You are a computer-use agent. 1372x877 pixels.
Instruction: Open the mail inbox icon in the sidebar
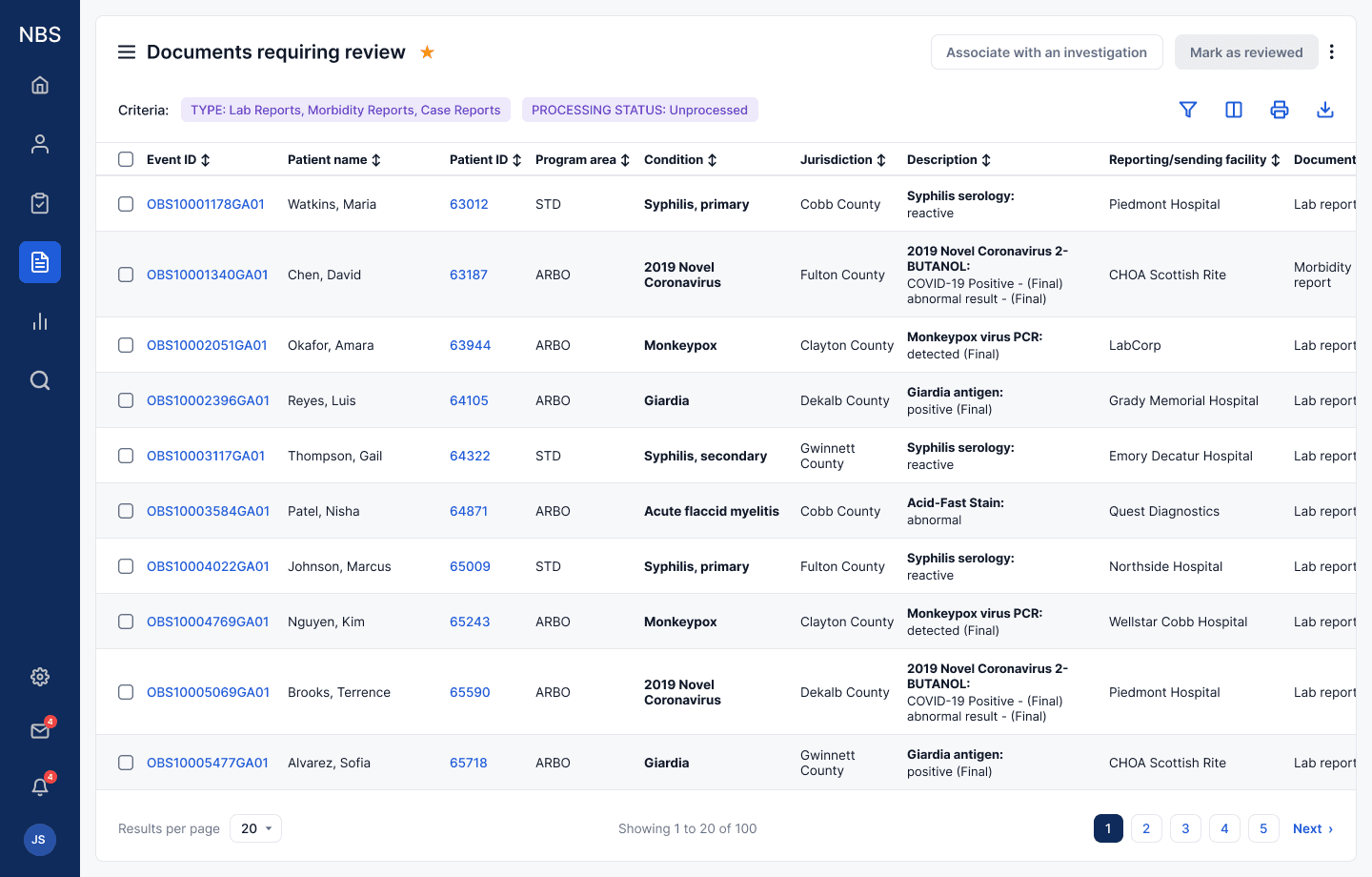pos(40,730)
